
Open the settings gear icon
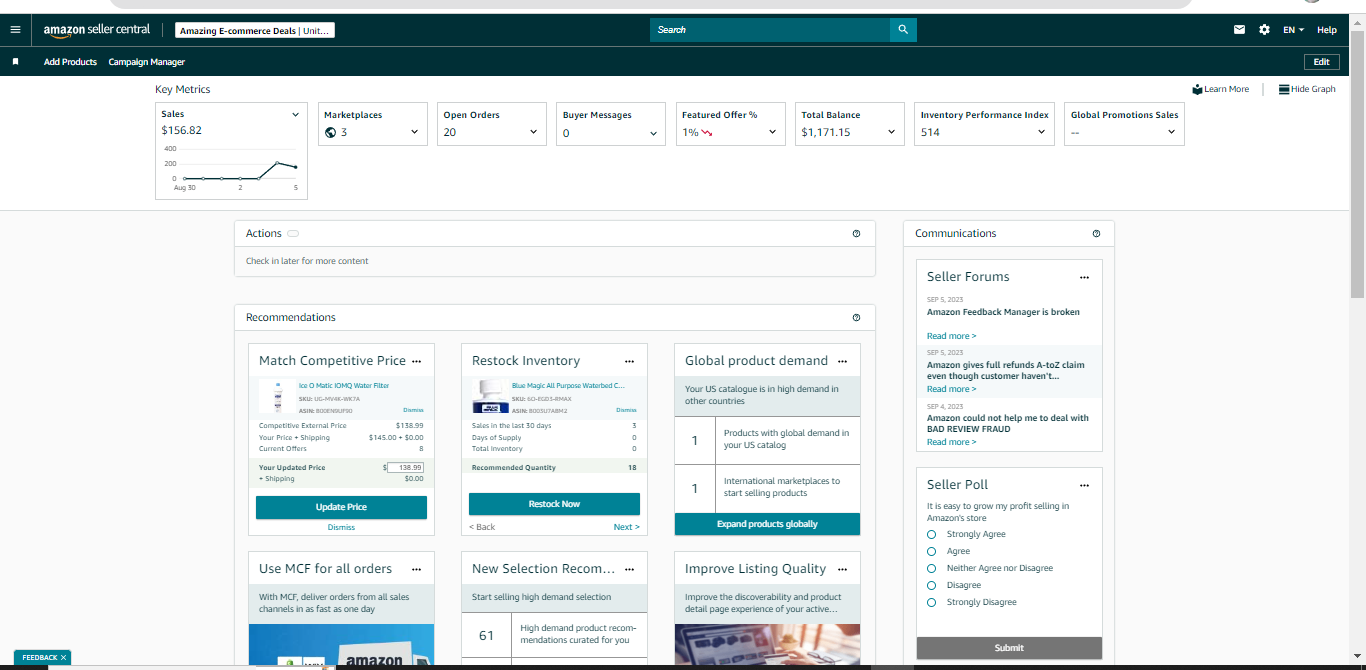[x=1264, y=30]
